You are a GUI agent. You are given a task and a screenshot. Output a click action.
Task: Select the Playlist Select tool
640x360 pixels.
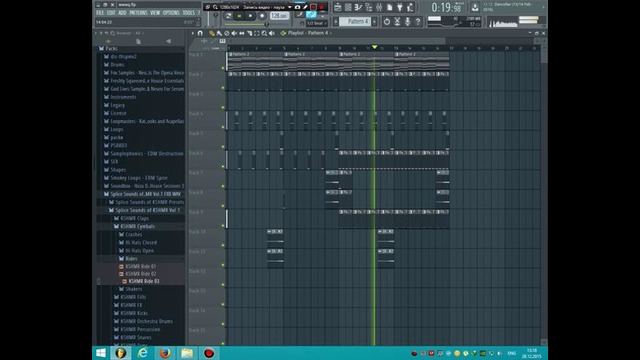click(x=256, y=33)
